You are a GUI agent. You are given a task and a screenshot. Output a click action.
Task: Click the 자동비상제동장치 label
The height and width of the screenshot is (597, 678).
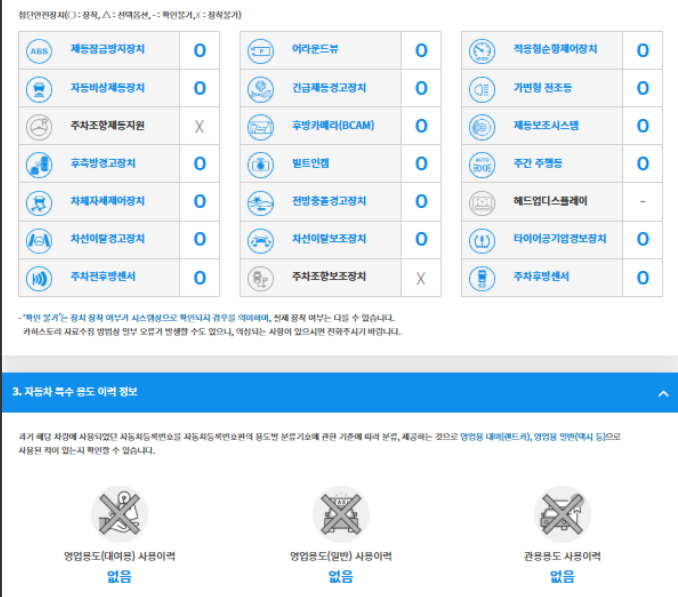pyautogui.click(x=108, y=87)
